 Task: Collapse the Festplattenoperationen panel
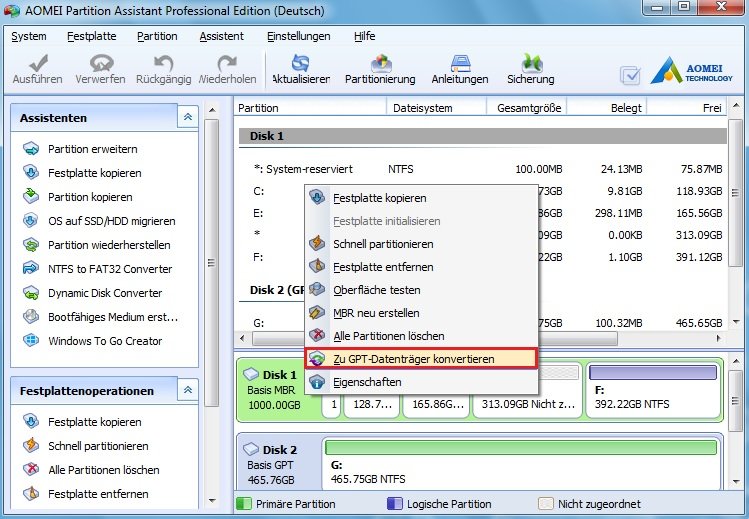188,390
